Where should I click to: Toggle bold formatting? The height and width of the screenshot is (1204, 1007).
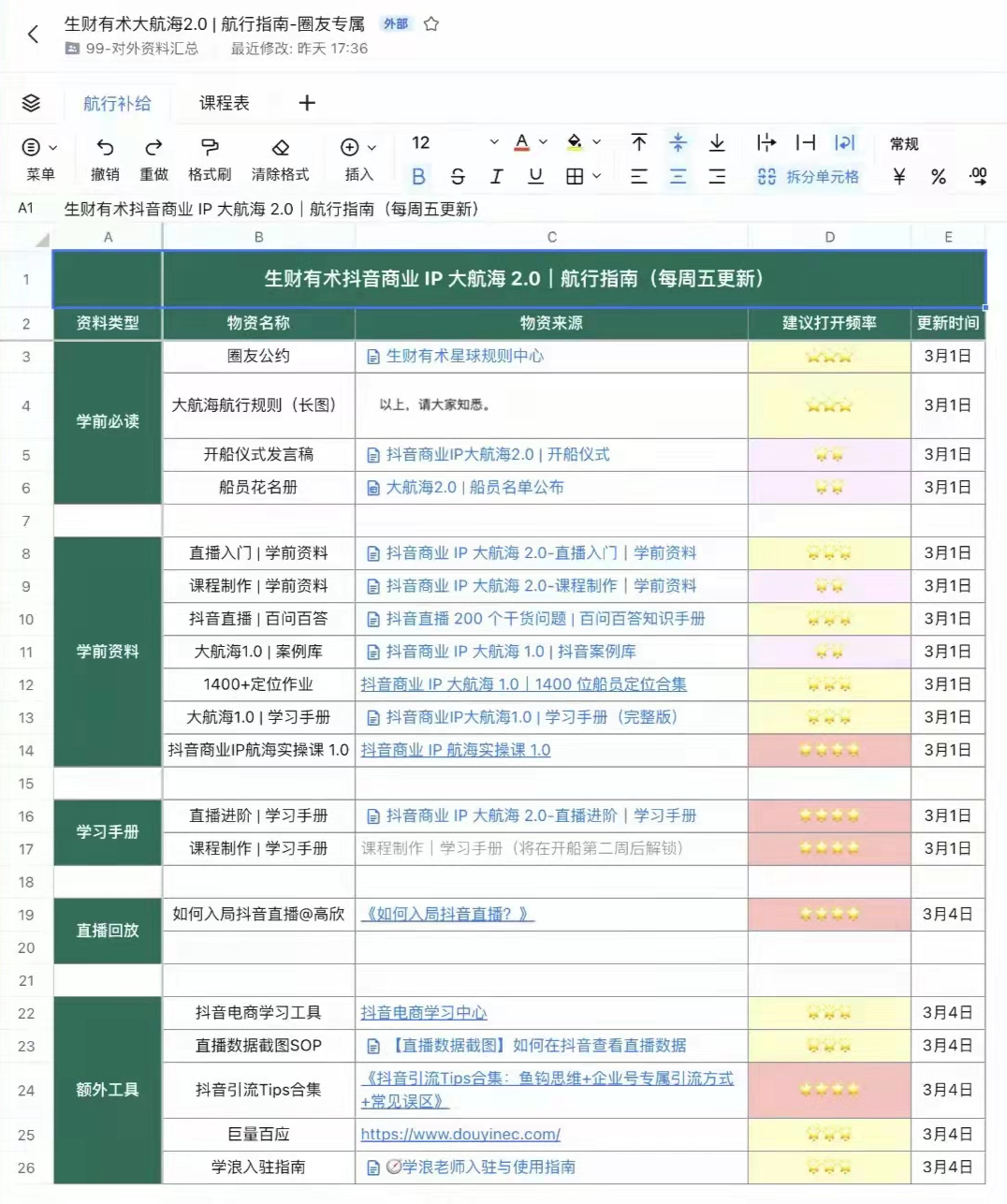[x=418, y=176]
